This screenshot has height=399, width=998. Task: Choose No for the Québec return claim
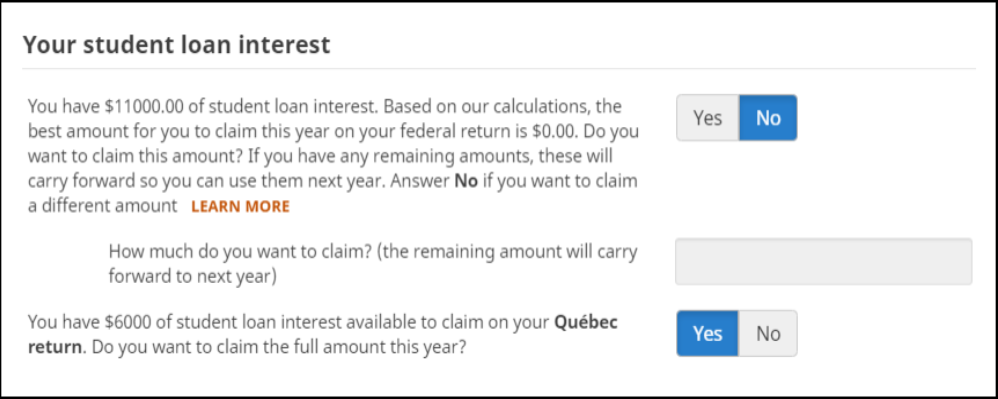pos(768,333)
